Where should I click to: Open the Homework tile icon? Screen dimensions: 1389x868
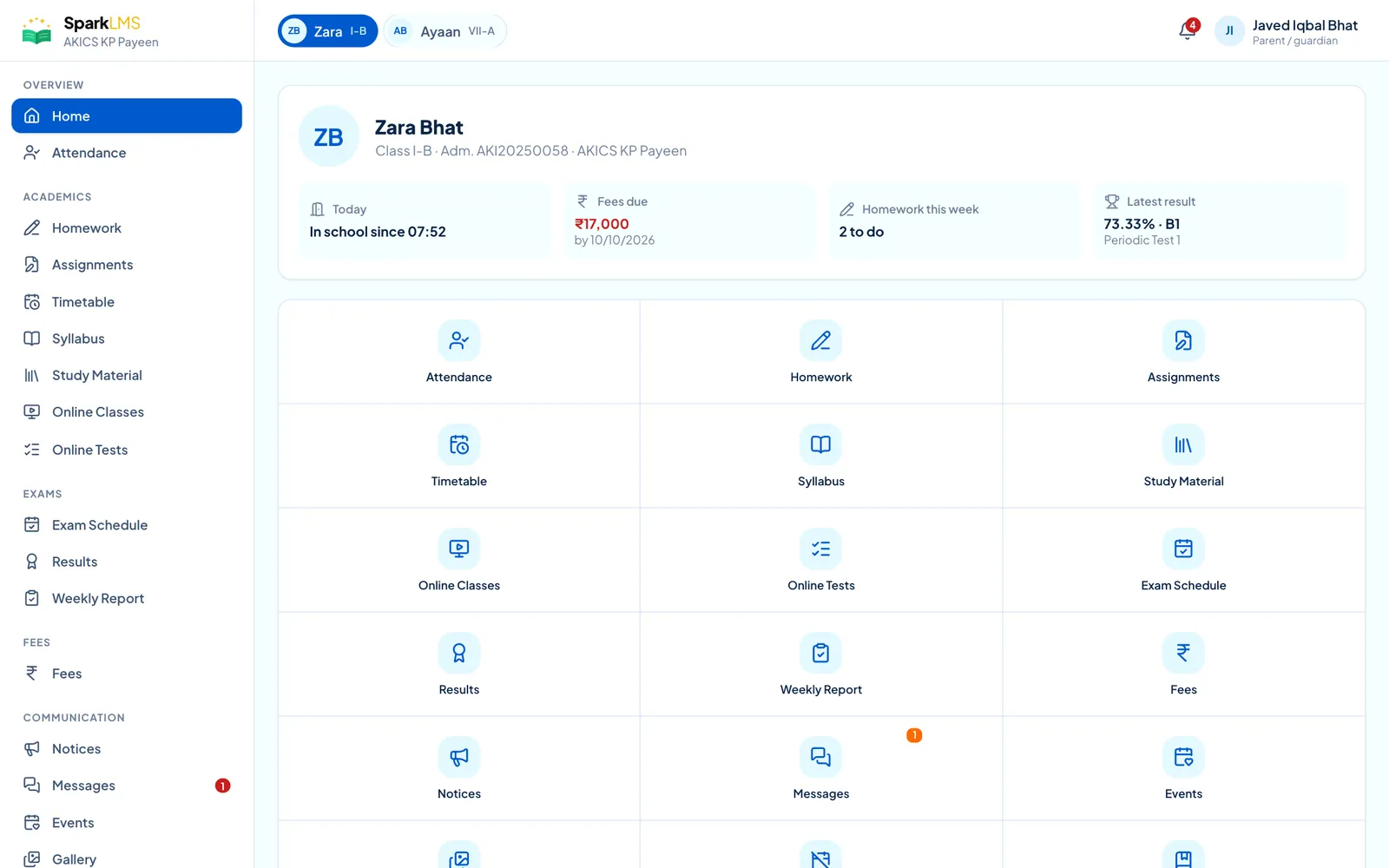click(820, 340)
